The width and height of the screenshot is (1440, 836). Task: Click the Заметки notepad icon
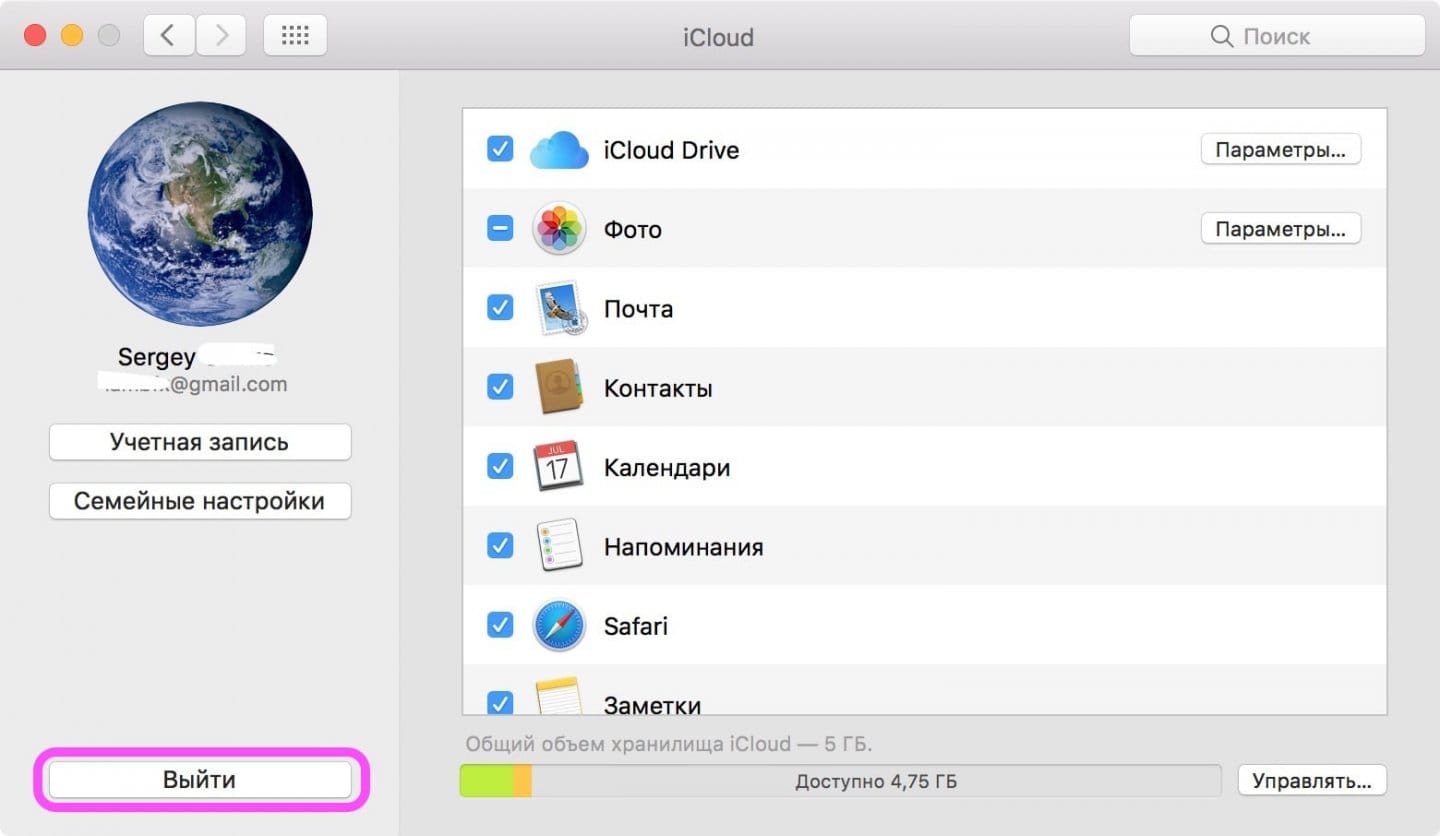(x=558, y=696)
